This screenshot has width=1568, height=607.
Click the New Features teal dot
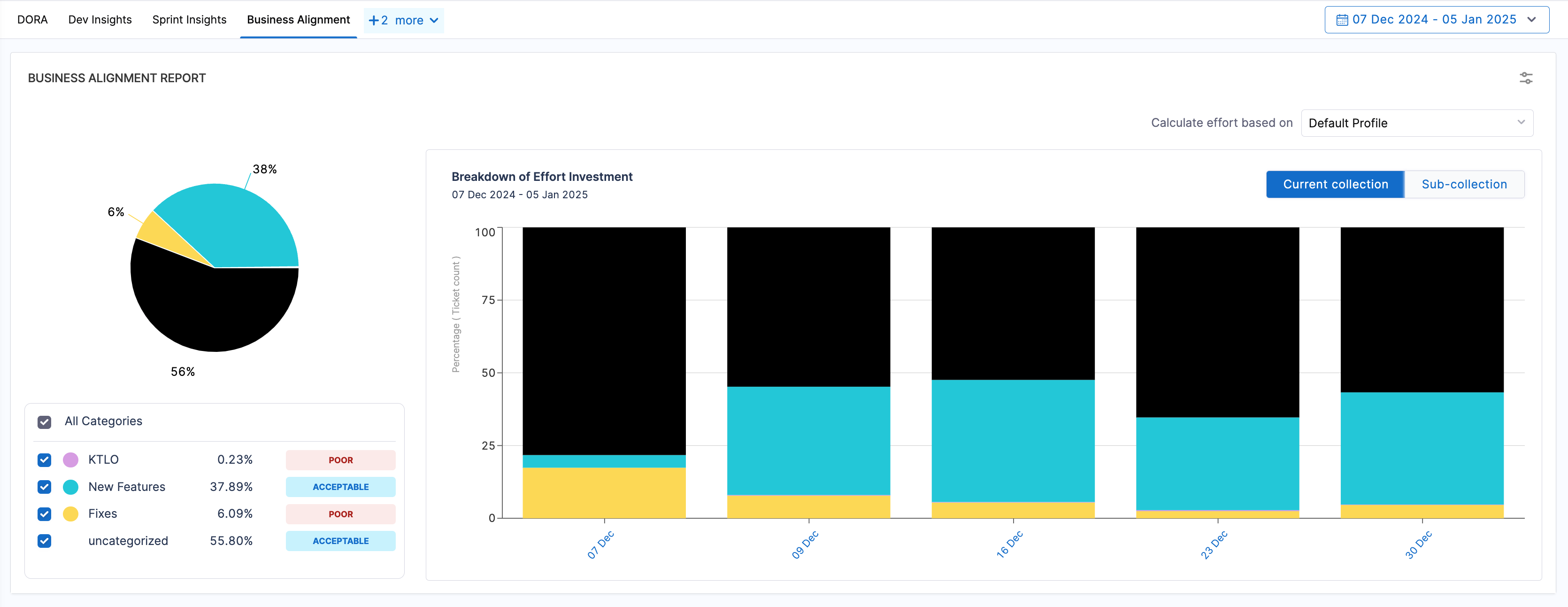tap(70, 487)
